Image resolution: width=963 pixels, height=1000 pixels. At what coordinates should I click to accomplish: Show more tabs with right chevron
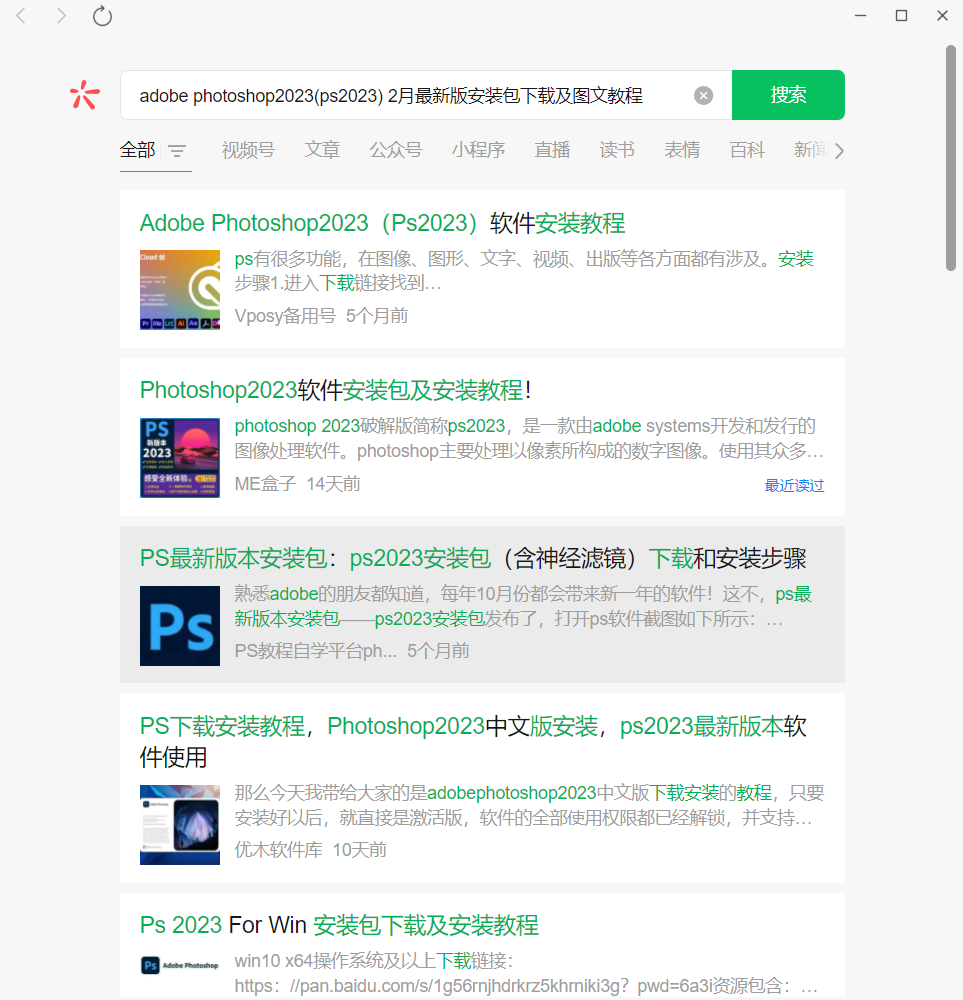point(839,151)
